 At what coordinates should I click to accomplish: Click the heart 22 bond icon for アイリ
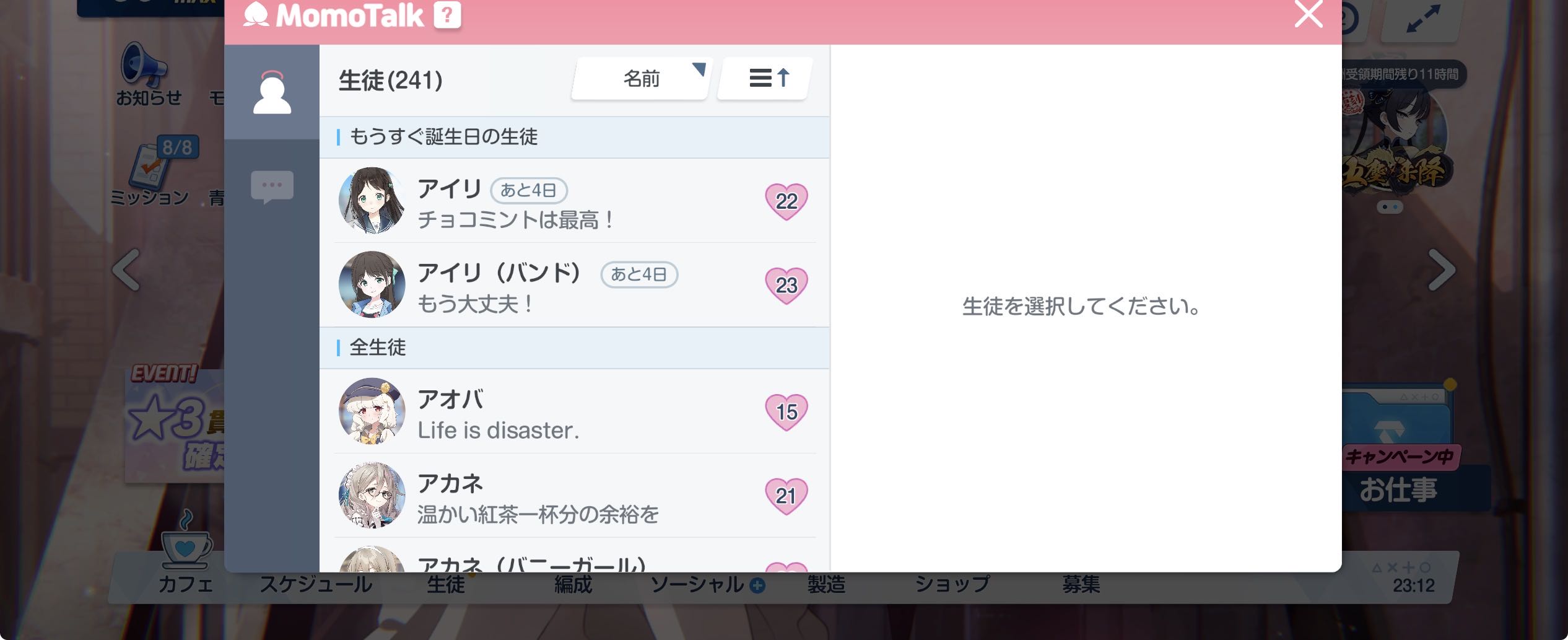pyautogui.click(x=786, y=201)
